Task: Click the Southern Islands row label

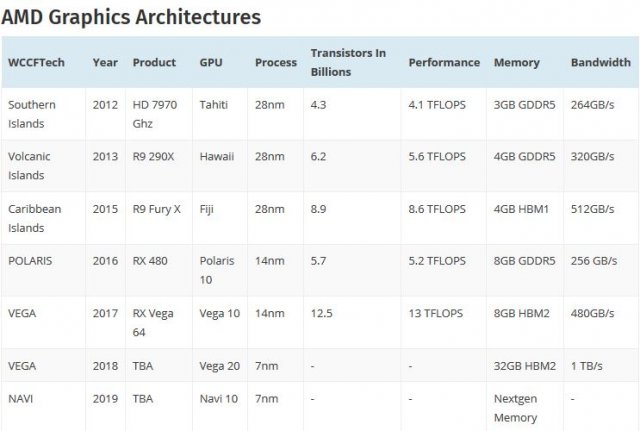Action: 33,113
